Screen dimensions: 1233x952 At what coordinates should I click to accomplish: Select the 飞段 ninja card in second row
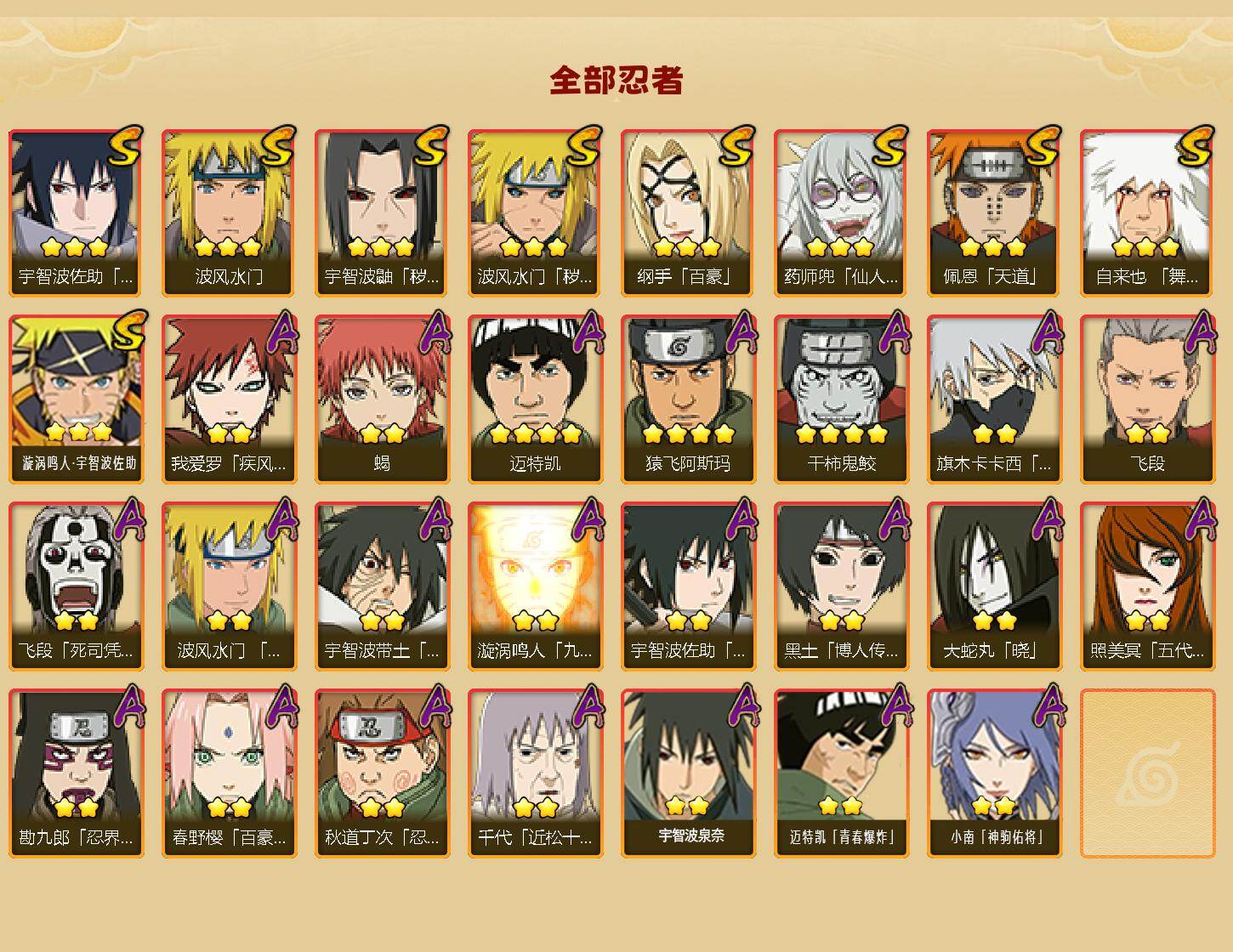(1147, 399)
